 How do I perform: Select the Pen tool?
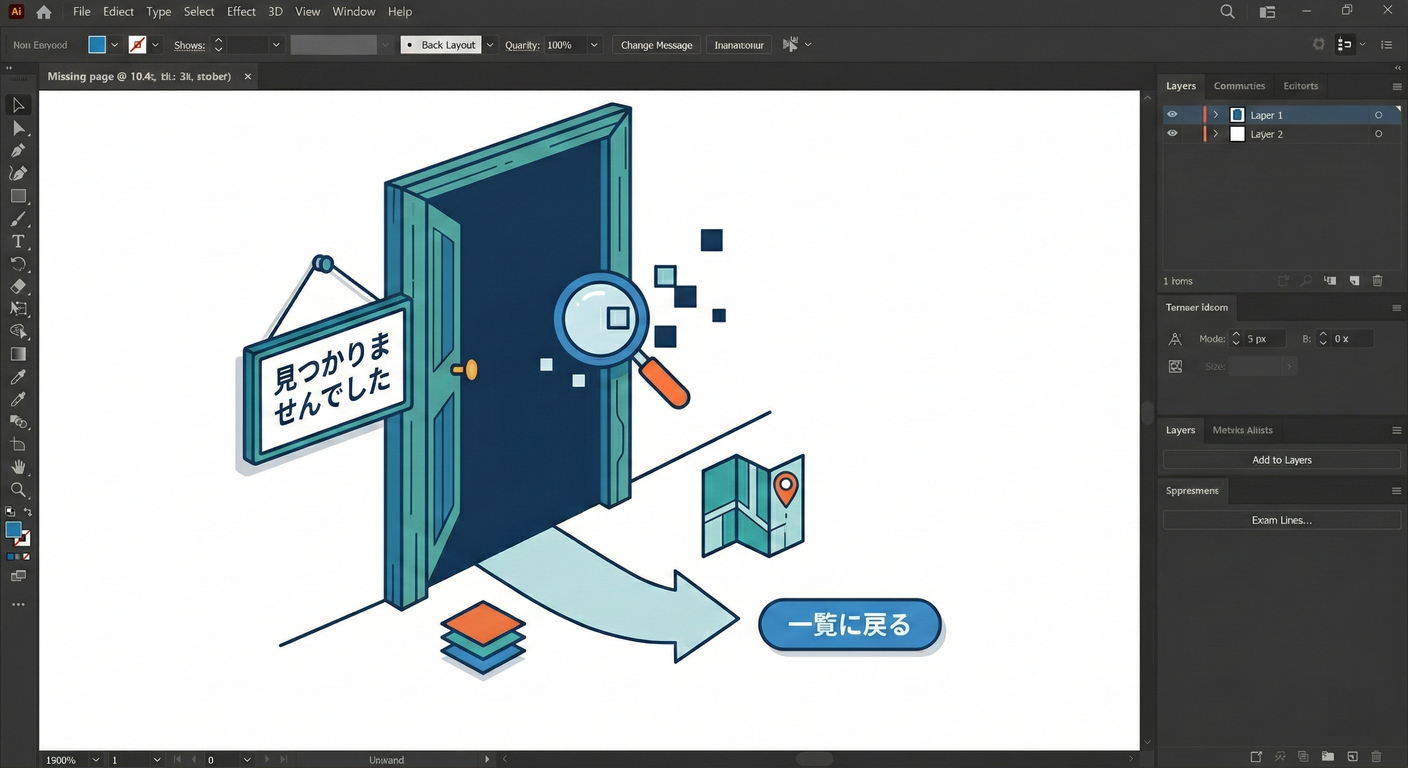coord(18,150)
